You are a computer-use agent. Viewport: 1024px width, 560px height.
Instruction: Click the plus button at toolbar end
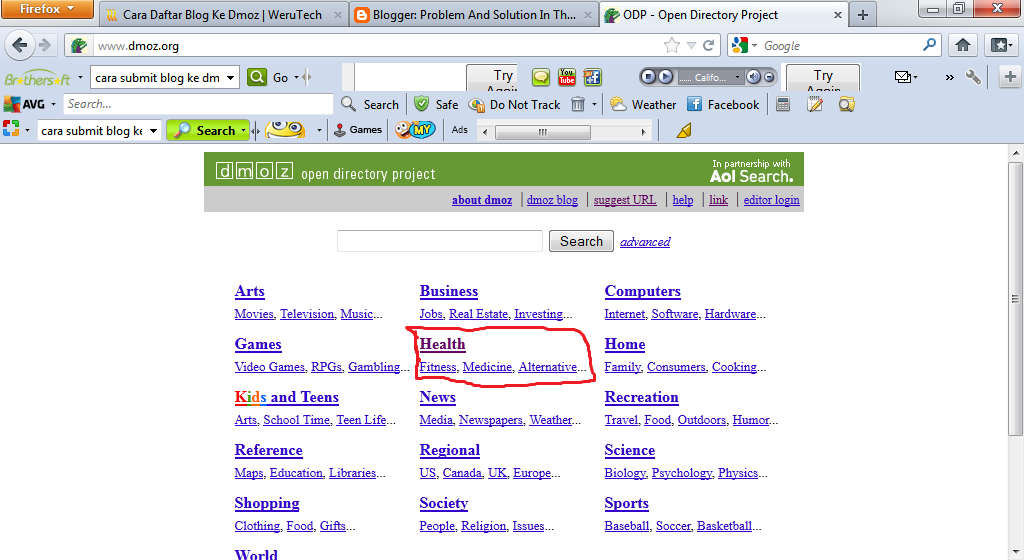[1010, 77]
